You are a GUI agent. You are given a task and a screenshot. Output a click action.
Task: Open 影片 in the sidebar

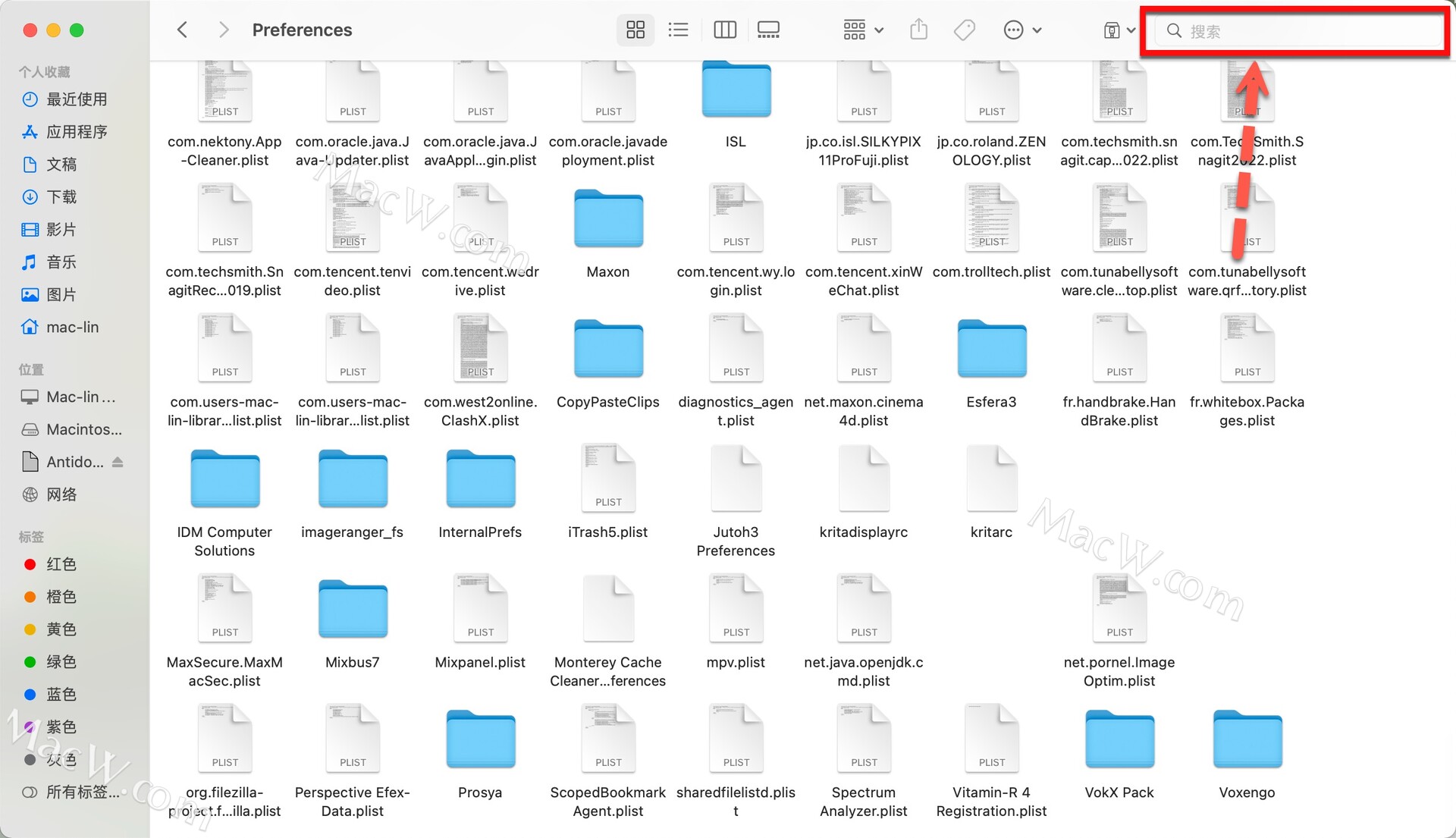pos(50,230)
